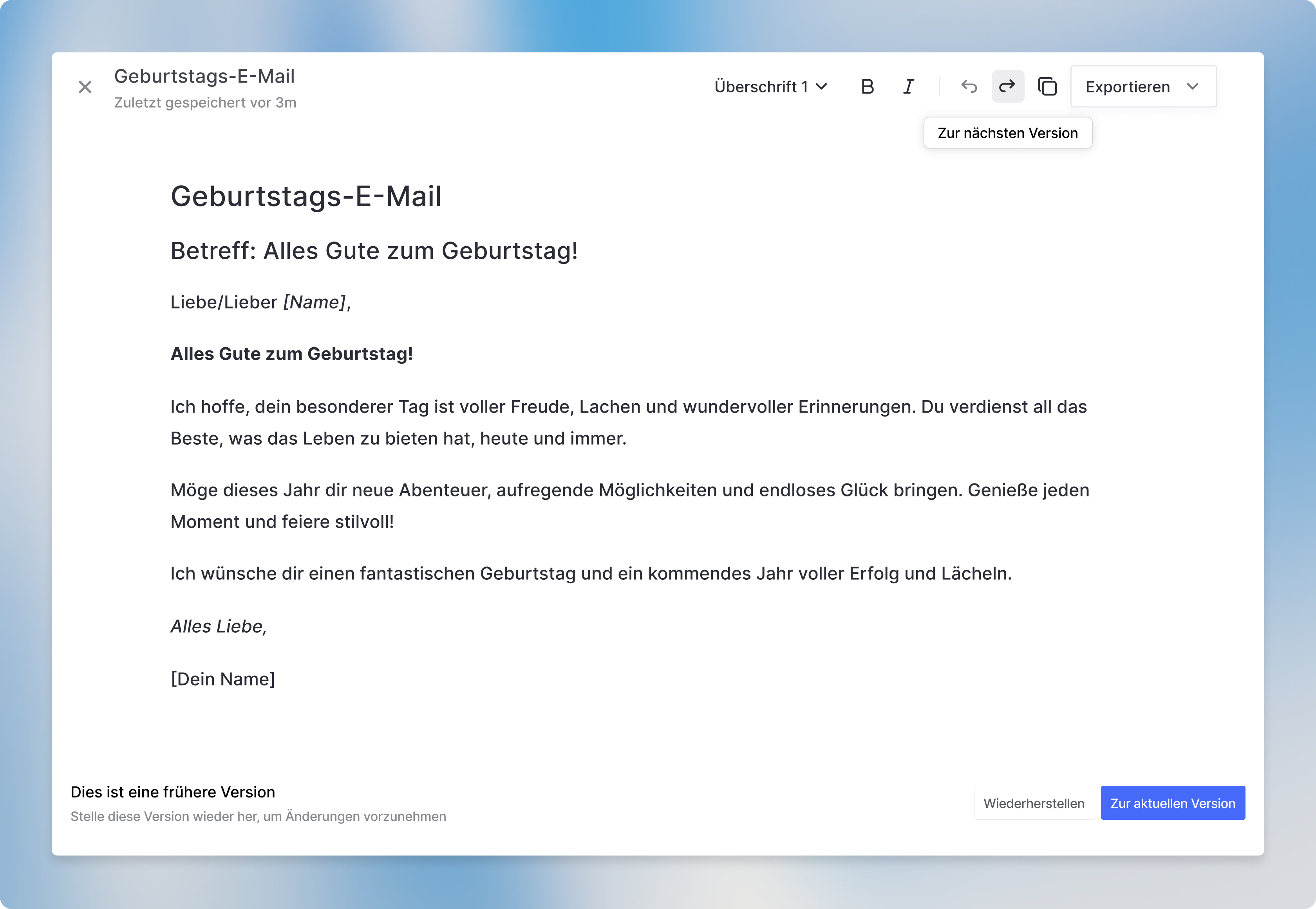Click the bold Alles Gute zum Geburtstag line
The height and width of the screenshot is (909, 1316).
(x=291, y=354)
